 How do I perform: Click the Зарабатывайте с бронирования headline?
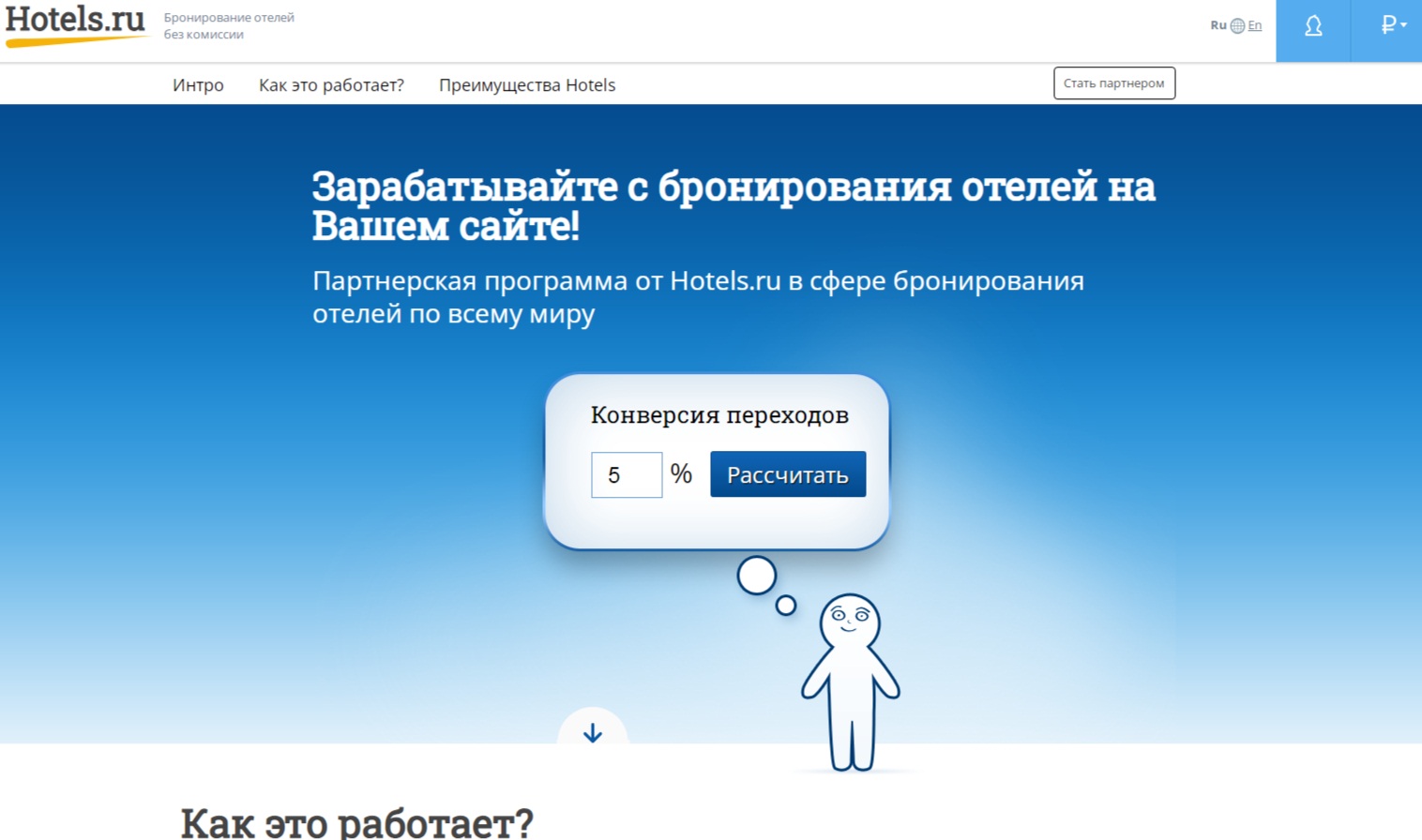[734, 205]
